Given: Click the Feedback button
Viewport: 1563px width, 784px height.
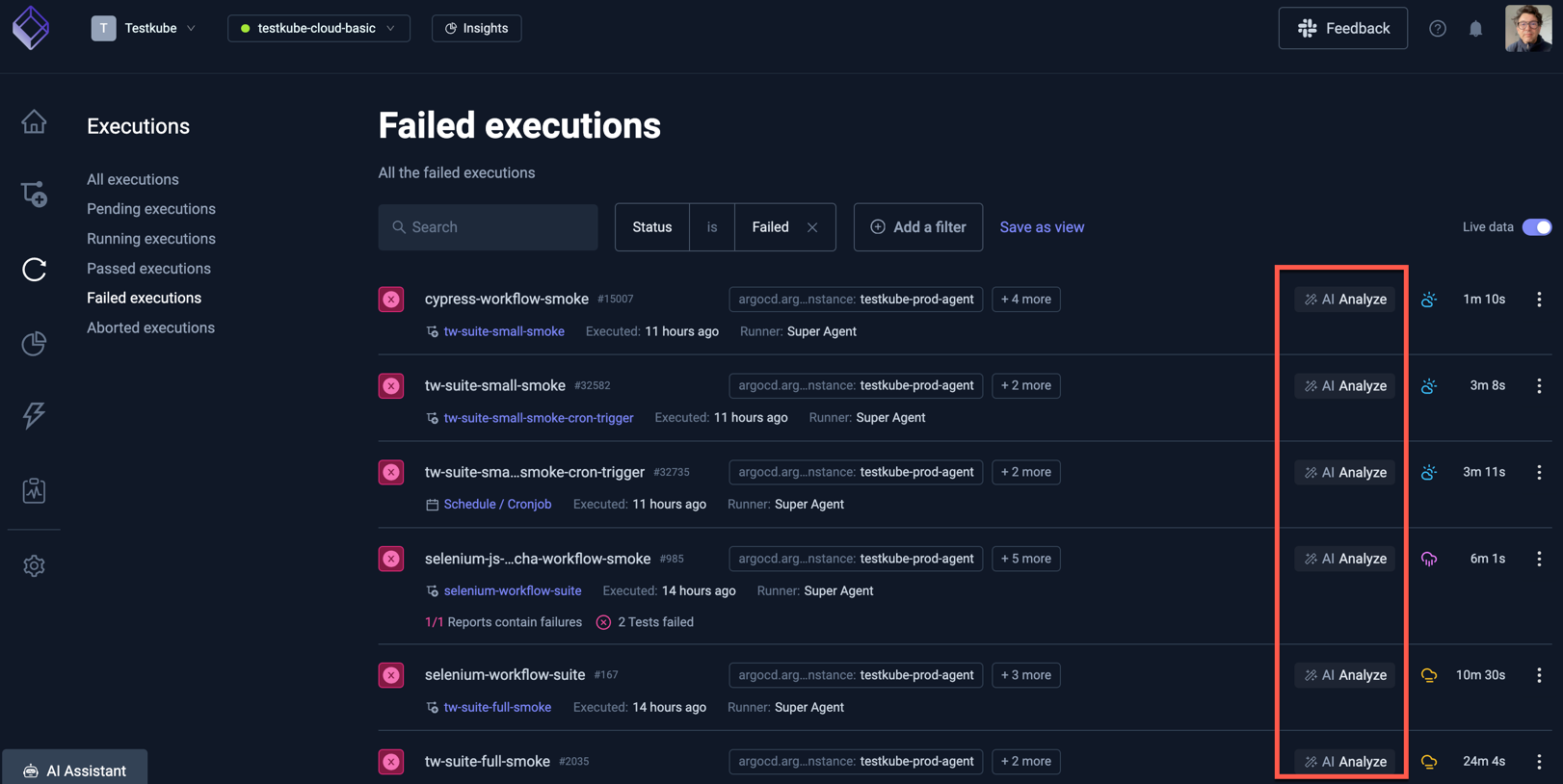Looking at the screenshot, I should tap(1342, 28).
